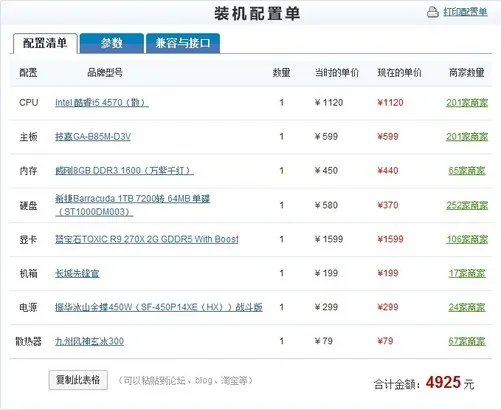Open the 蓝宝石TOXIC R9 270X link
The height and width of the screenshot is (410, 501).
coord(147,239)
